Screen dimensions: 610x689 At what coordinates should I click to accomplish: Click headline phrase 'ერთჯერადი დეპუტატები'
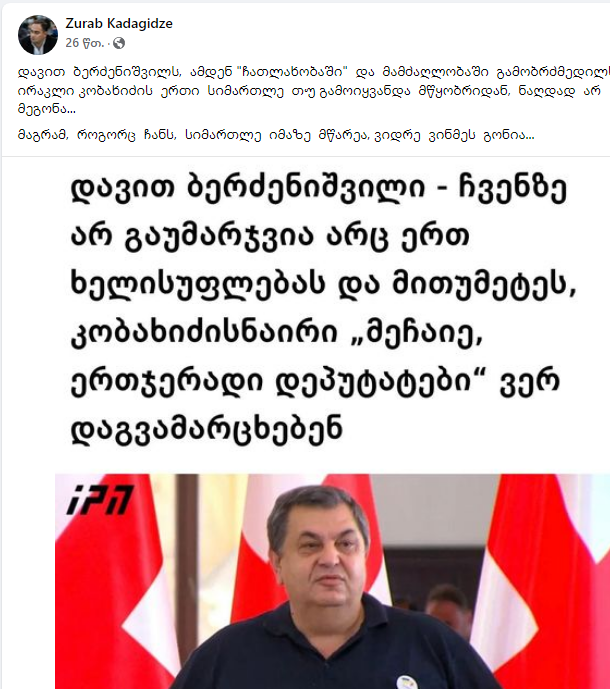[x=275, y=382]
